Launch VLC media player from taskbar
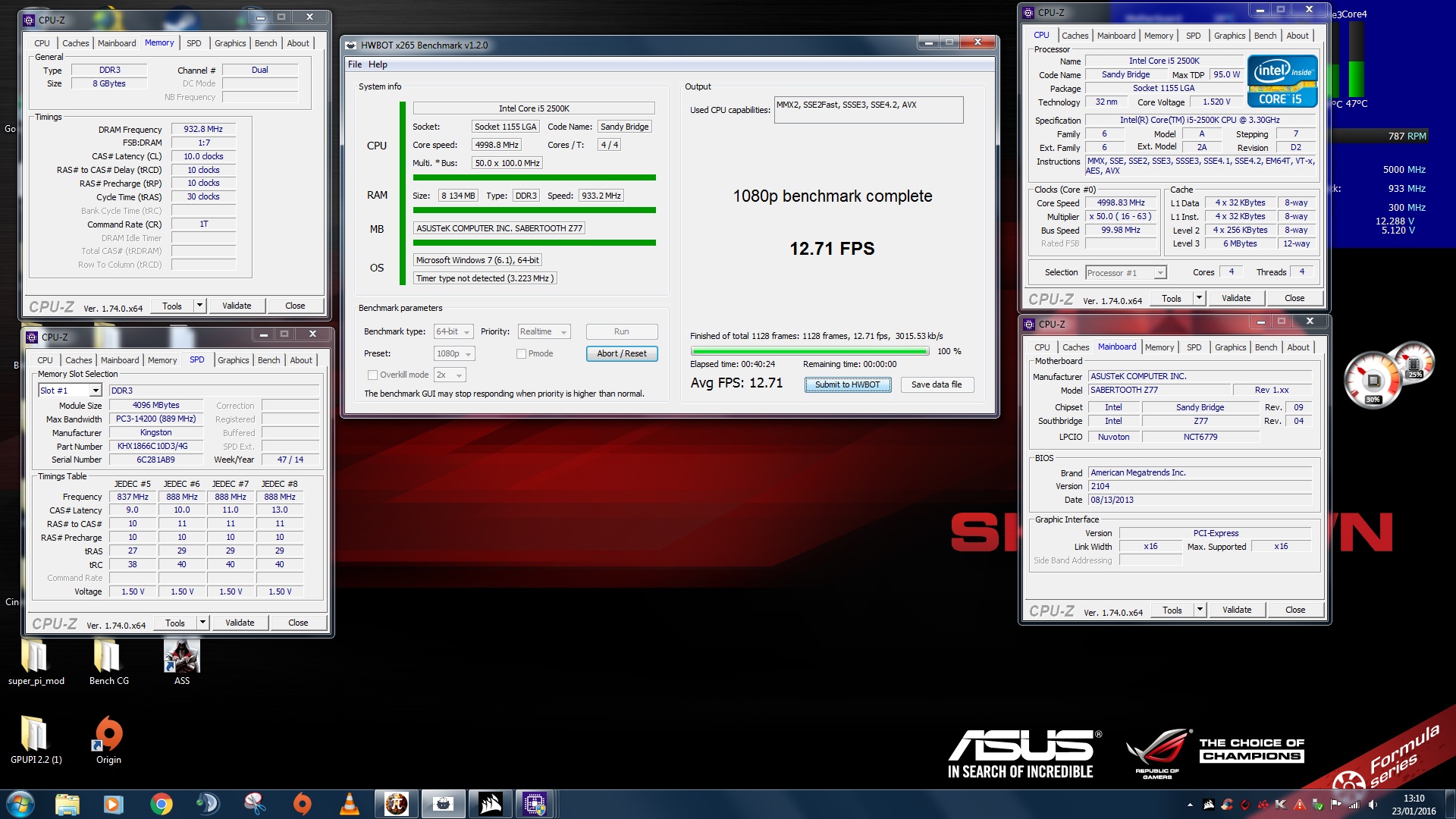The width and height of the screenshot is (1456, 819). coord(349,804)
